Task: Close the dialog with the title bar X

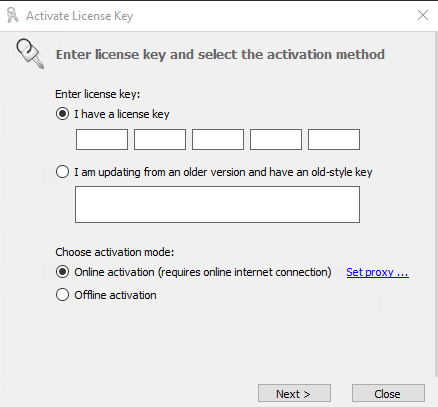Action: coord(423,15)
